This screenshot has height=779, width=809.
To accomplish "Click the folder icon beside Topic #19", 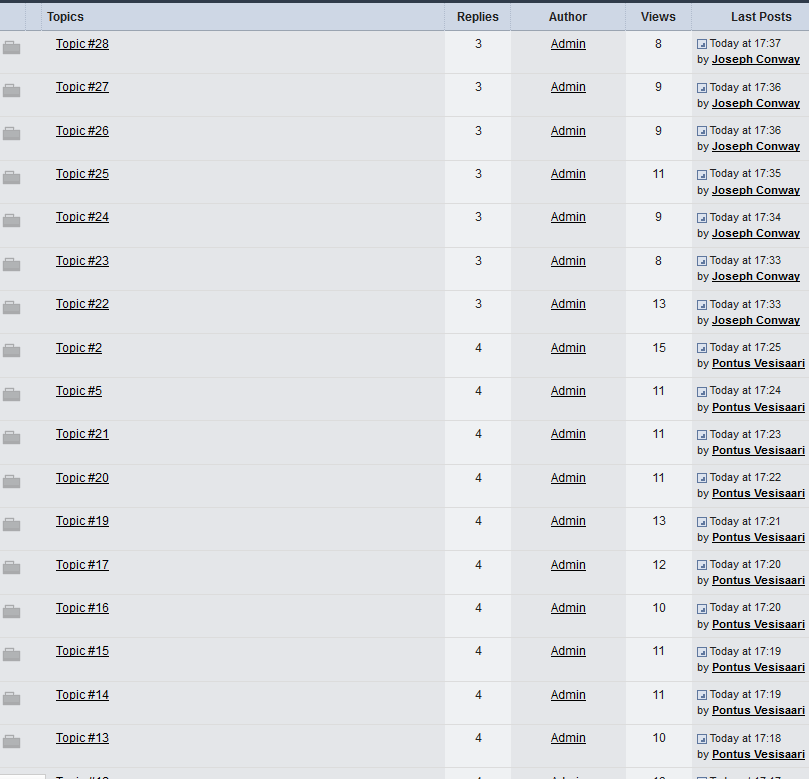I will point(11,525).
